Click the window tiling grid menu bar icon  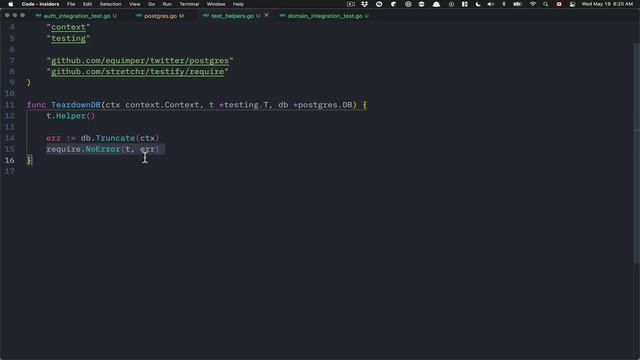click(464, 4)
